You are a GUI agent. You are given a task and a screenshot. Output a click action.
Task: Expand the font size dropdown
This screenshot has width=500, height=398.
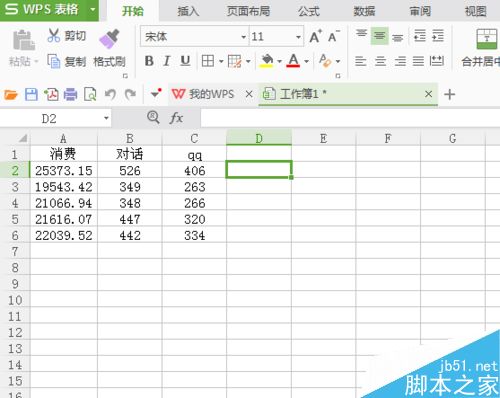(x=298, y=37)
